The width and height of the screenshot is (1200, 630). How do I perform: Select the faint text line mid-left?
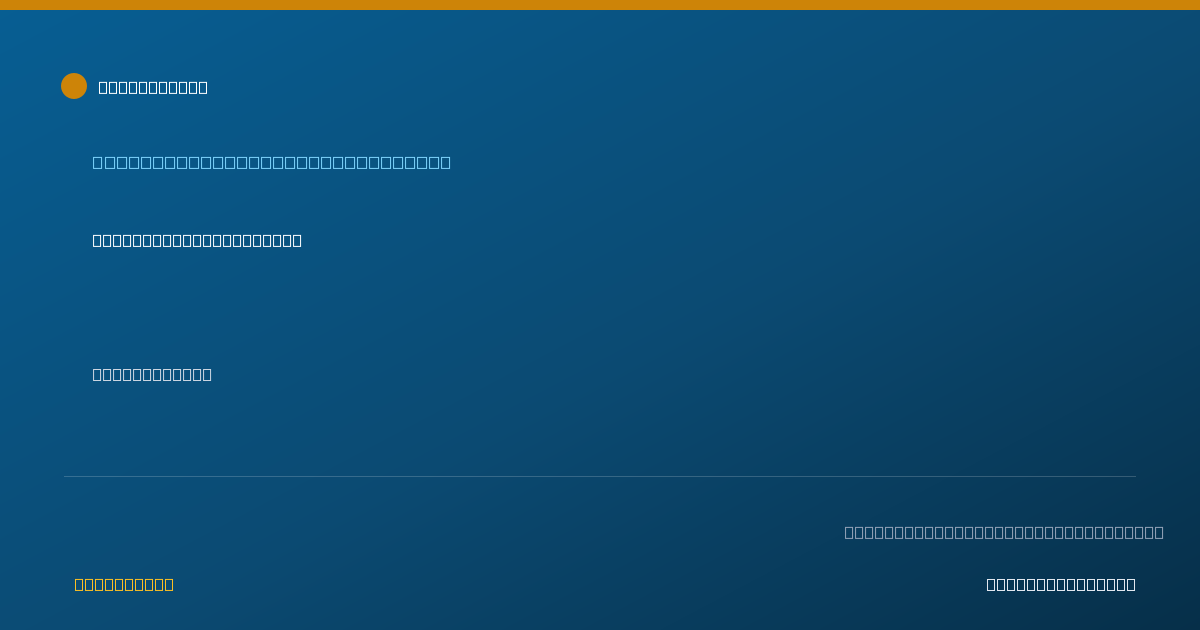(x=152, y=374)
